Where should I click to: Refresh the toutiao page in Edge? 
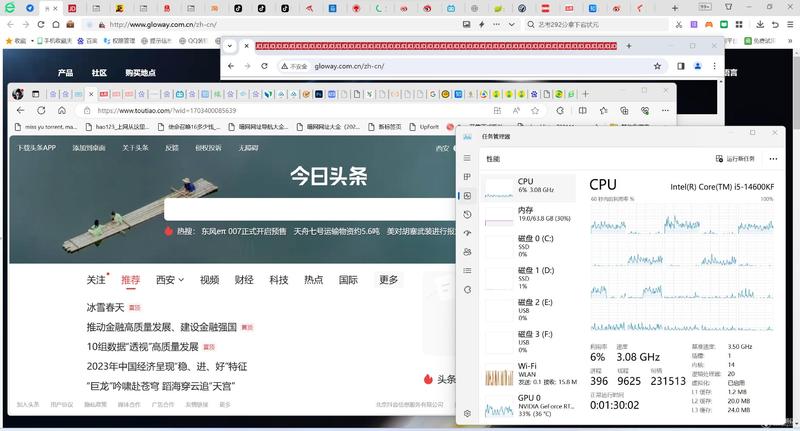41,110
